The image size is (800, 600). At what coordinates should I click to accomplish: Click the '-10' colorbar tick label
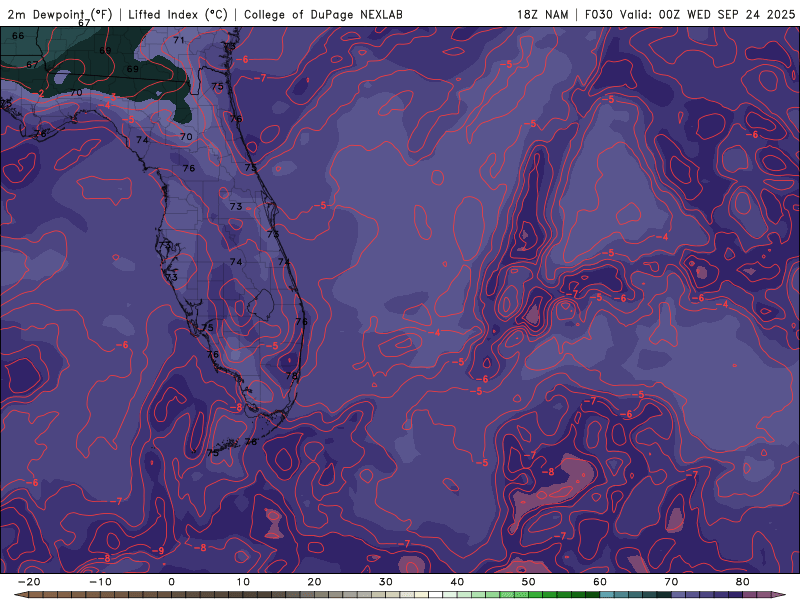(100, 582)
